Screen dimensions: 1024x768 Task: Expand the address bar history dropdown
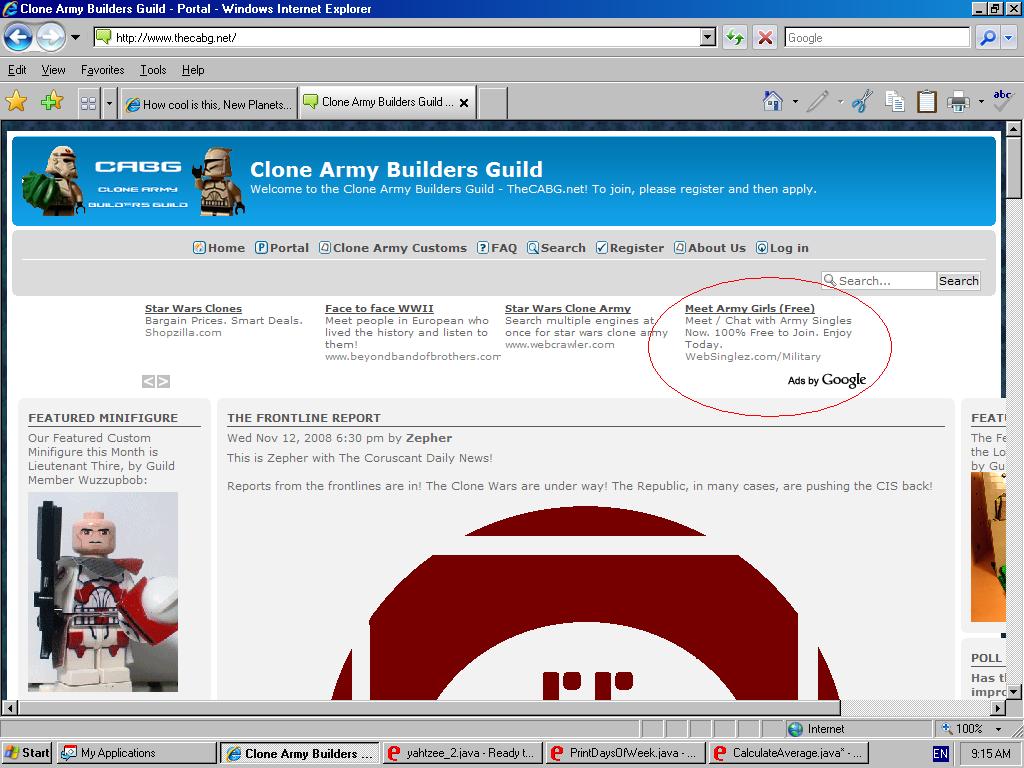709,37
